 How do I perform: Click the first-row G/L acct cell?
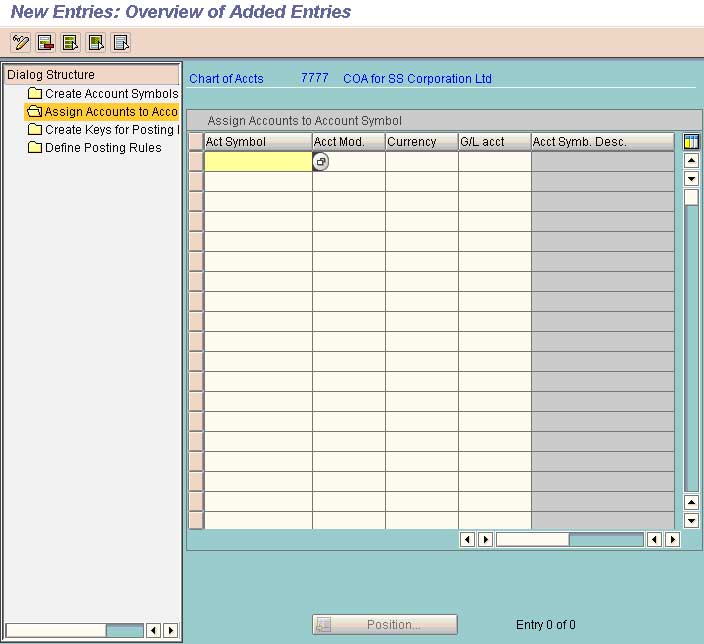495,162
